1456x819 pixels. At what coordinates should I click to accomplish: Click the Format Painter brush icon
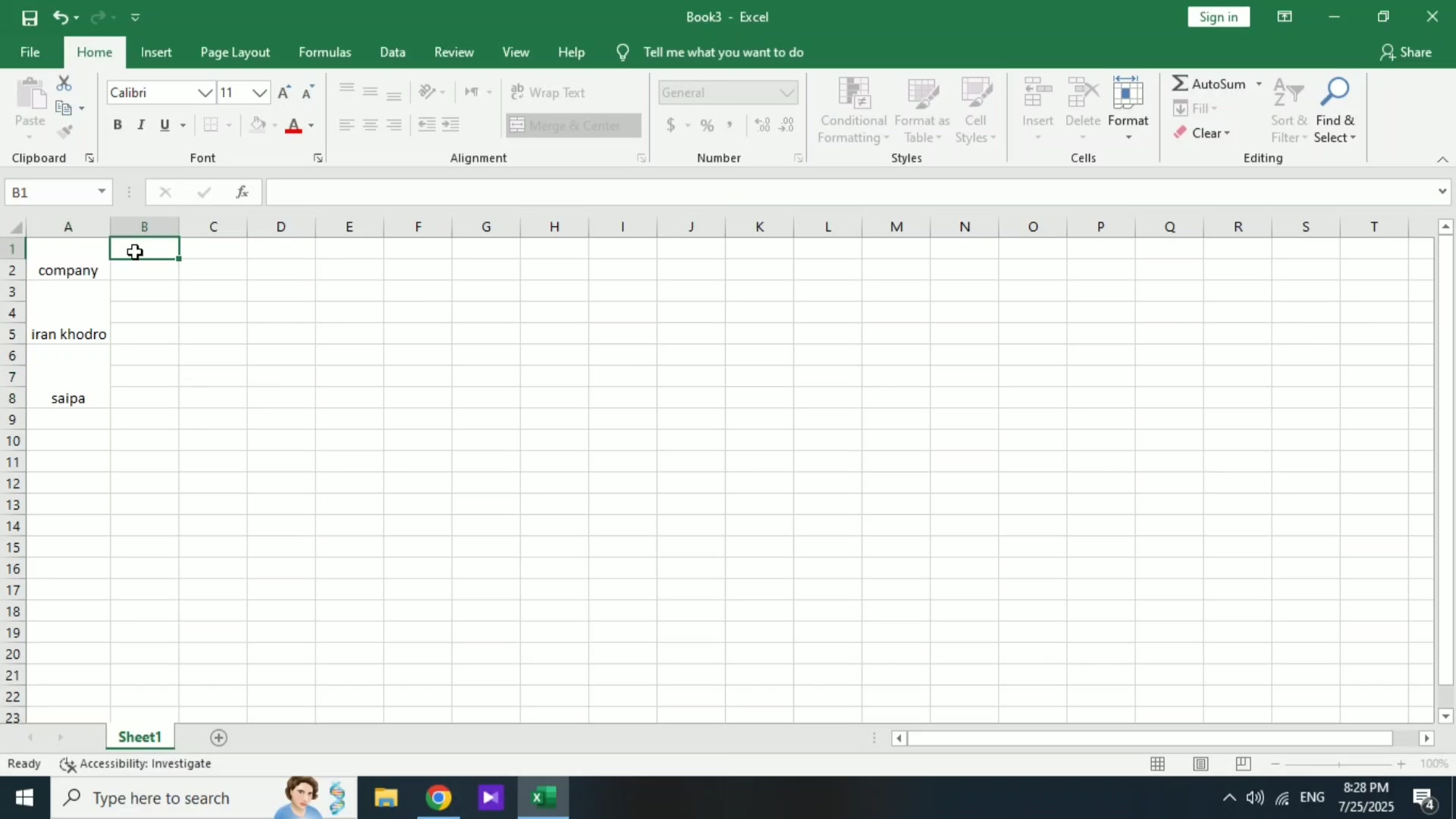[x=65, y=132]
